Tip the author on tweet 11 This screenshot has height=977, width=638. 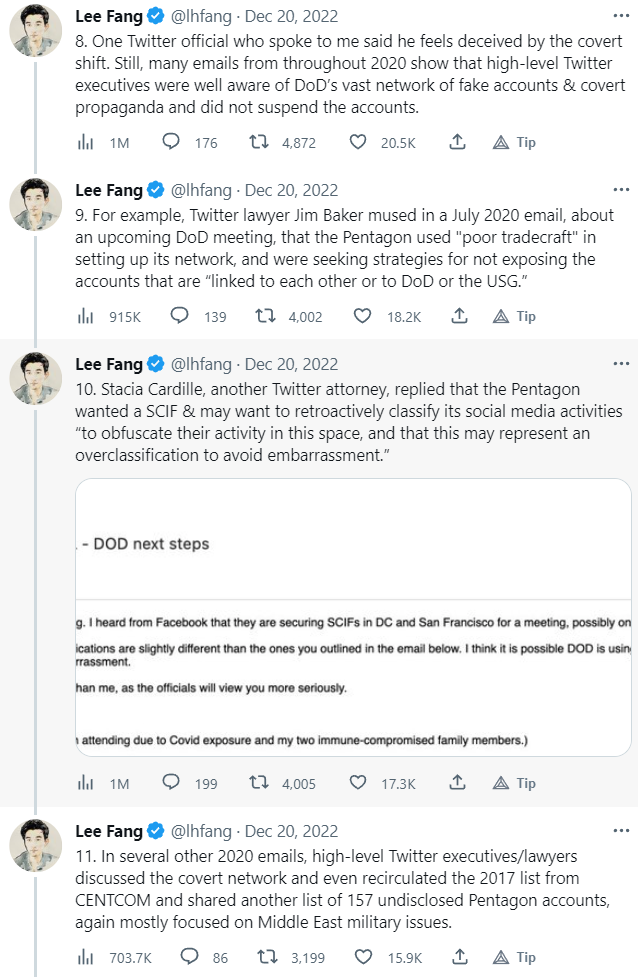(515, 956)
